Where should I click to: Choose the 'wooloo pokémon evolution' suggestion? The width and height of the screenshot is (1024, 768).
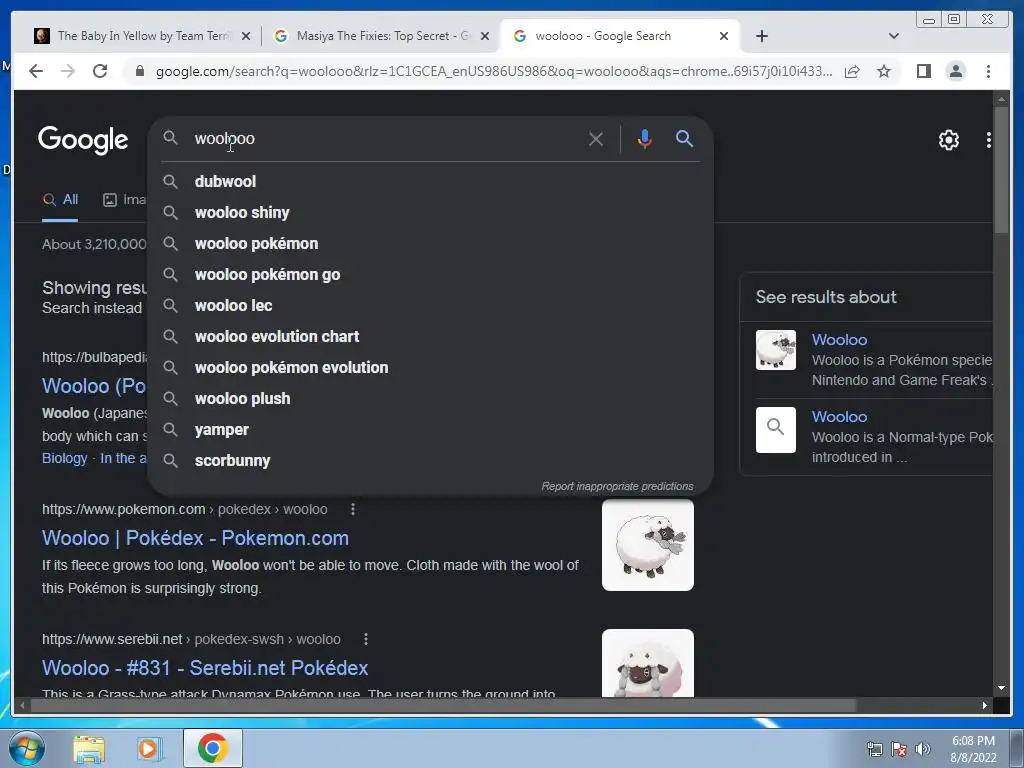click(431, 368)
